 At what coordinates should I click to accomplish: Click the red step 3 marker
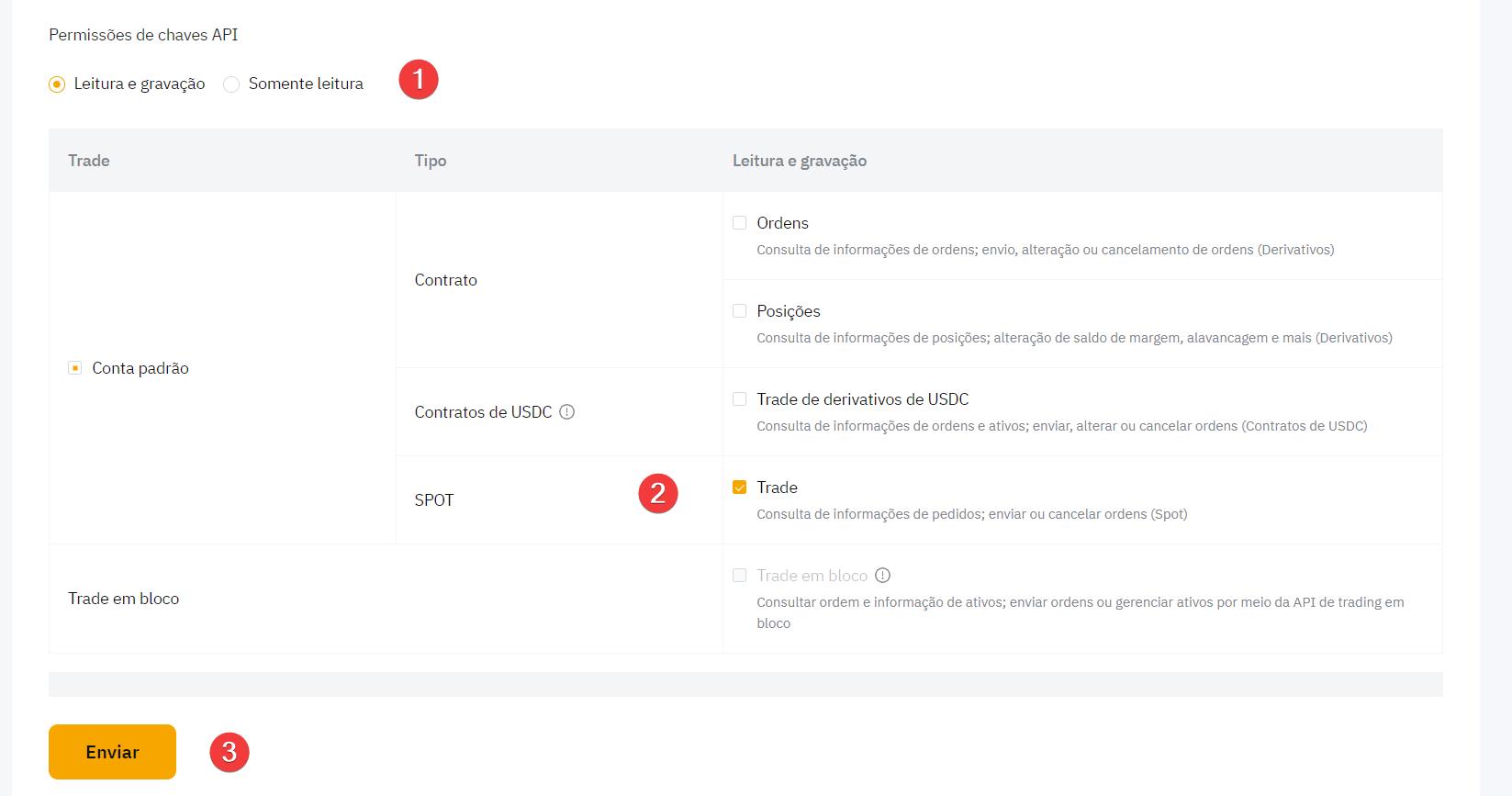tap(230, 752)
